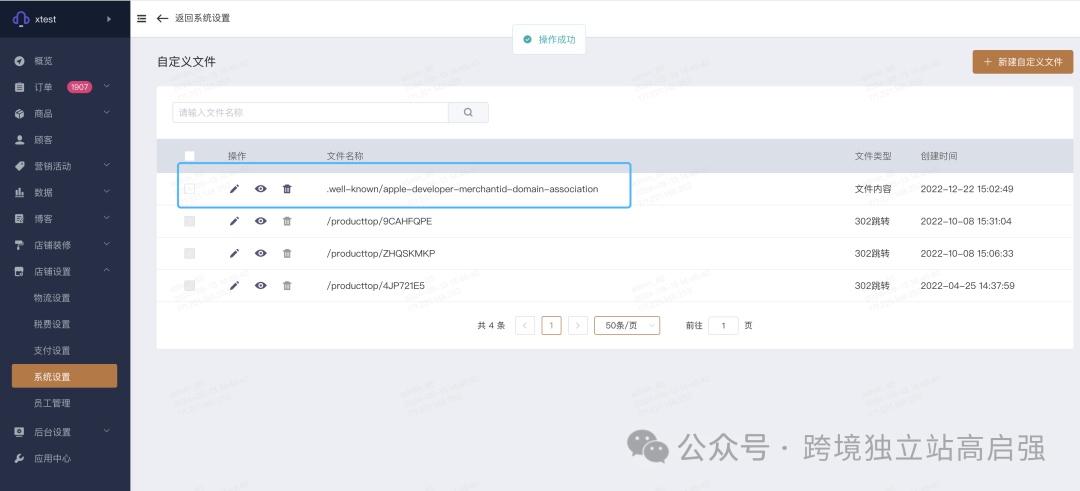
Task: Expand the 博客 submenu chevron
Action: (107, 218)
